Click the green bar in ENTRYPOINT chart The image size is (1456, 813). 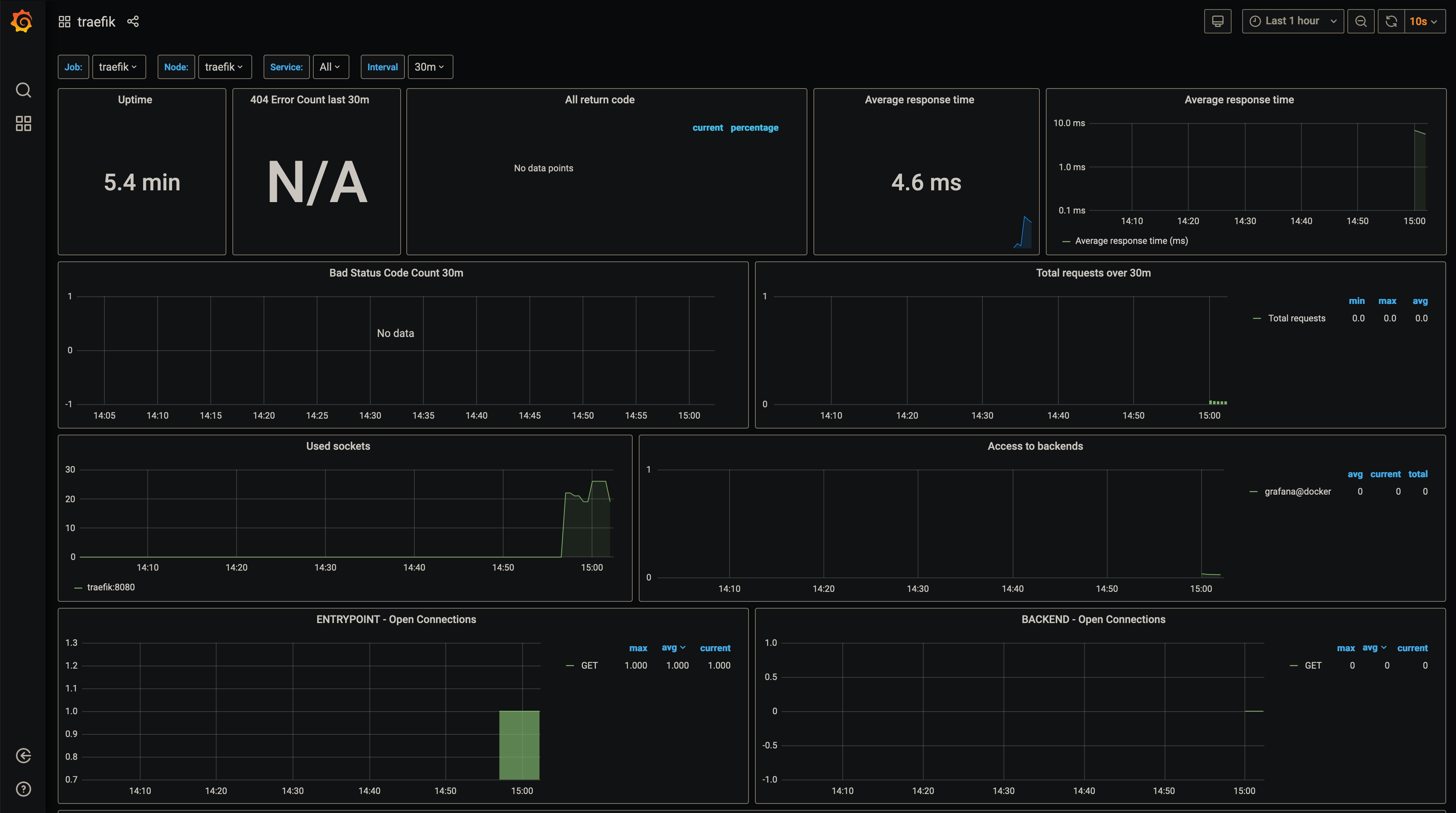click(520, 745)
